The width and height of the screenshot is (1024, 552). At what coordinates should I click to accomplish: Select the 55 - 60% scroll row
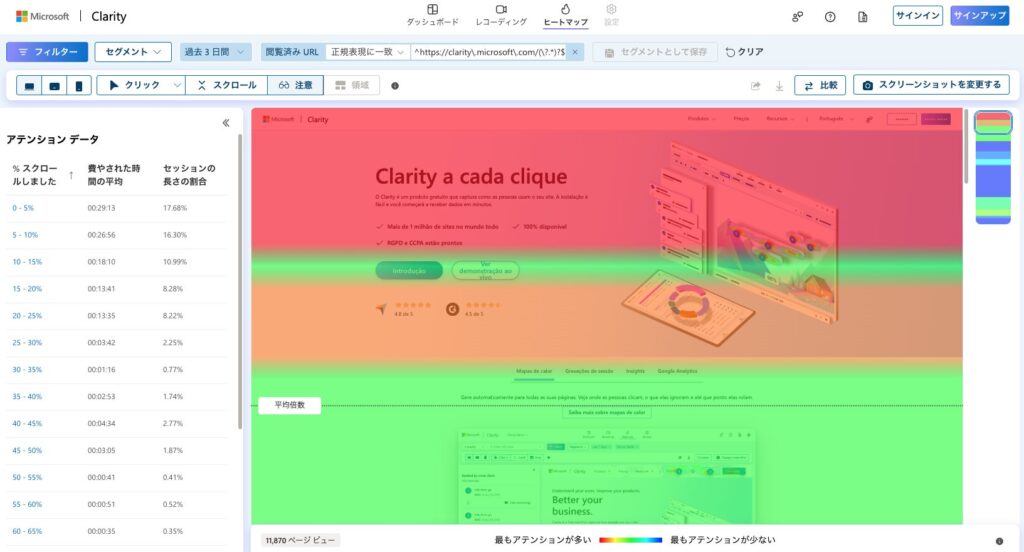pos(116,504)
